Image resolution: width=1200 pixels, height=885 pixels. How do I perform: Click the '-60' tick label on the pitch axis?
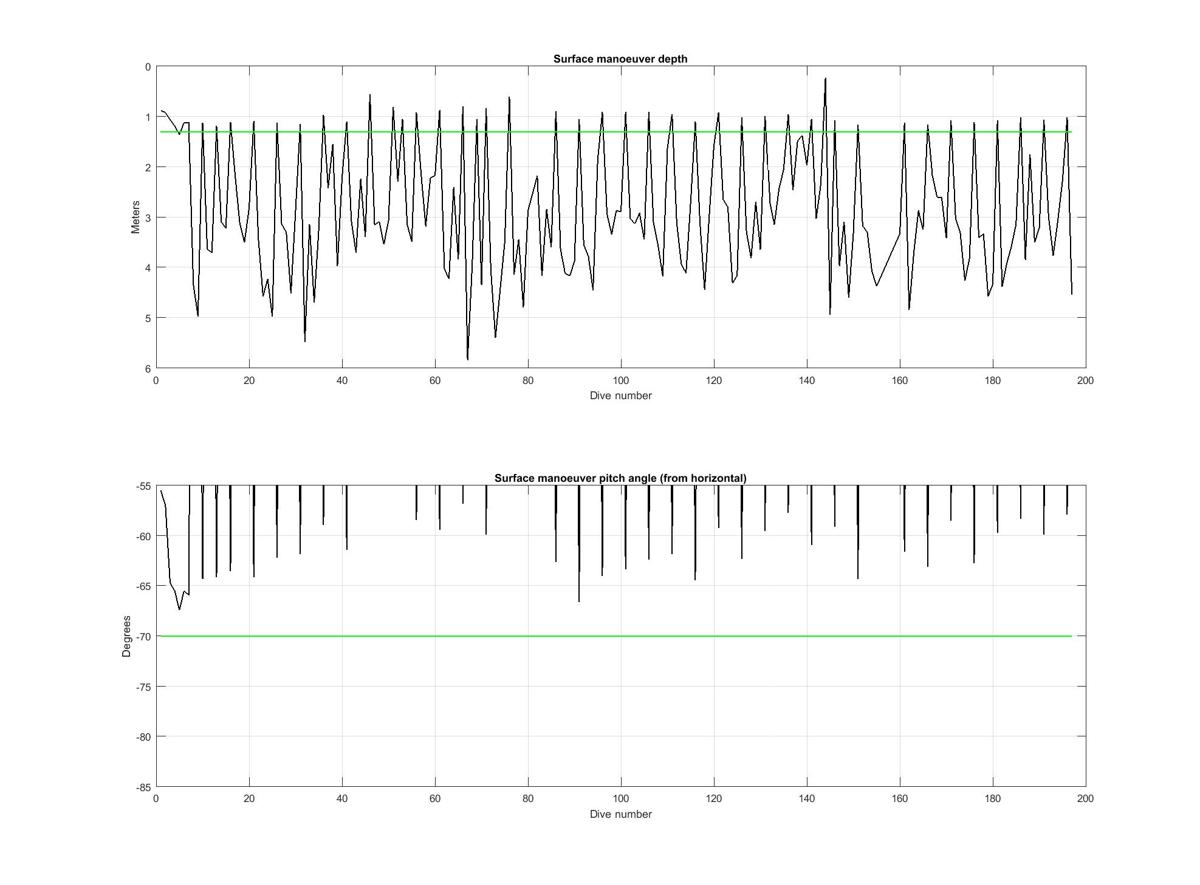141,536
